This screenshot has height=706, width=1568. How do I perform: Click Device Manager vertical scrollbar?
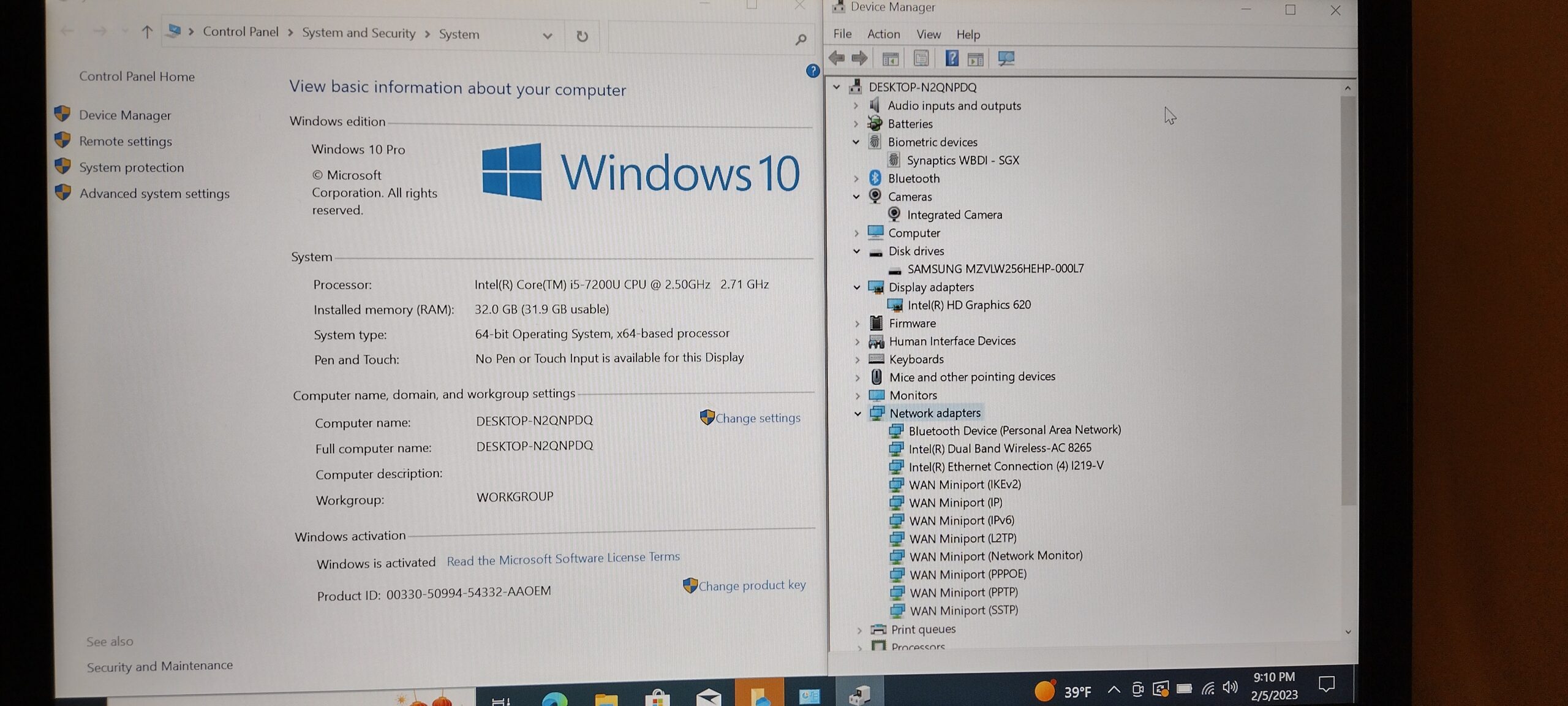(x=1347, y=300)
